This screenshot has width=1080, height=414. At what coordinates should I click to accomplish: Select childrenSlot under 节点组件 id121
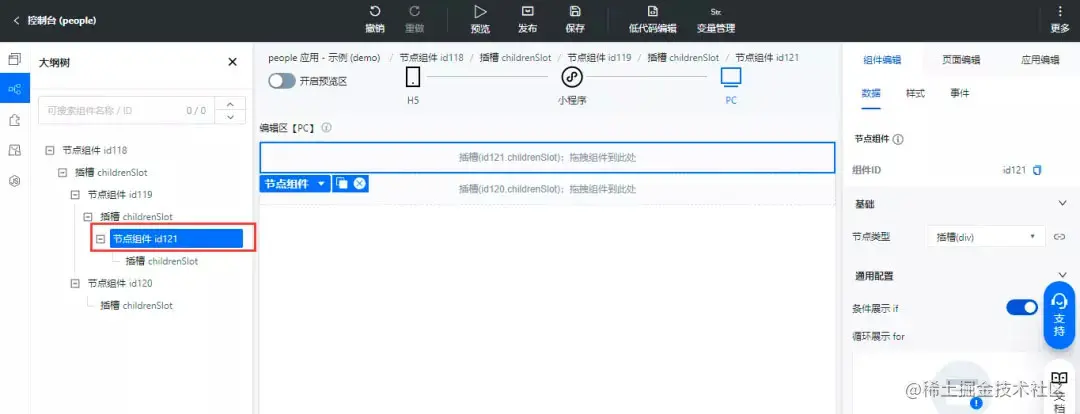pos(162,261)
